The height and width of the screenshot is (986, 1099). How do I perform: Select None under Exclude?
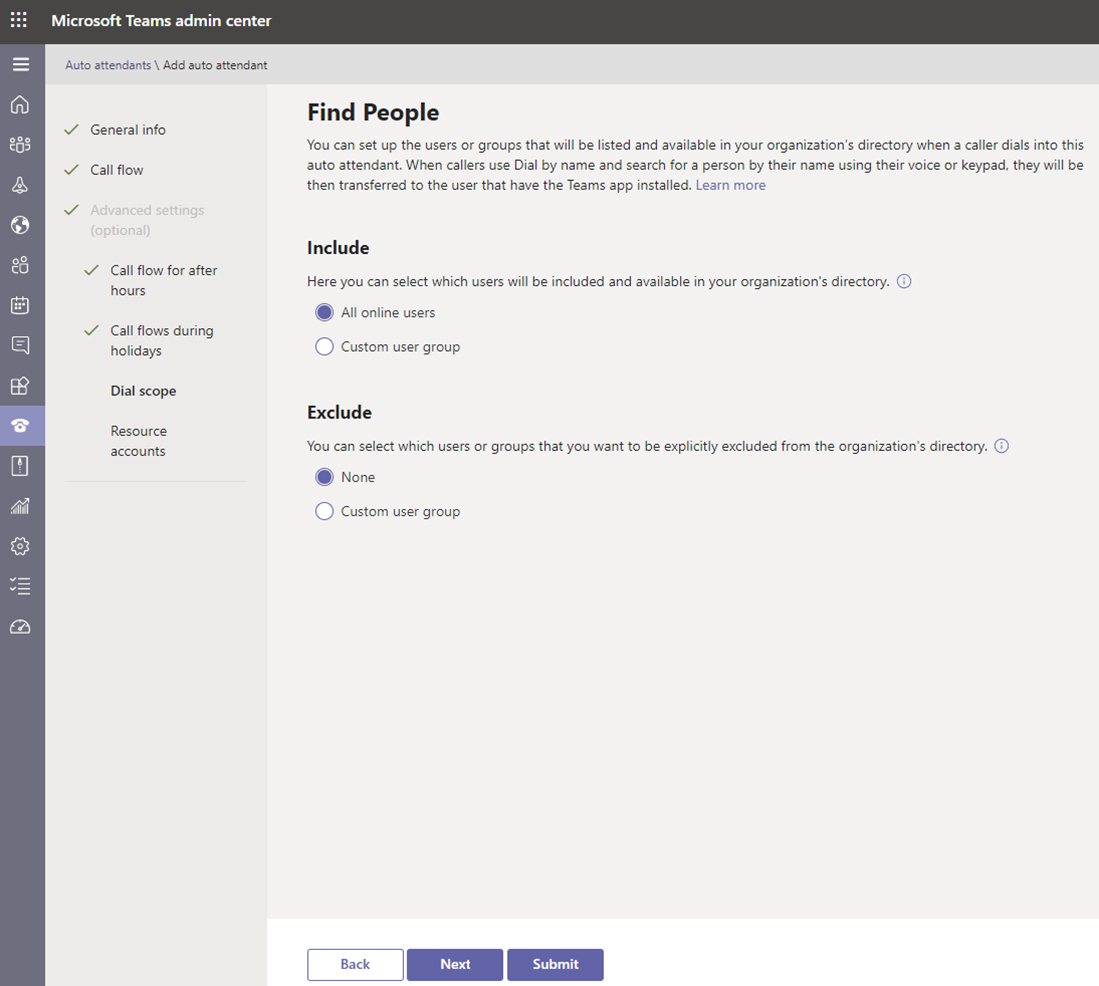point(324,478)
